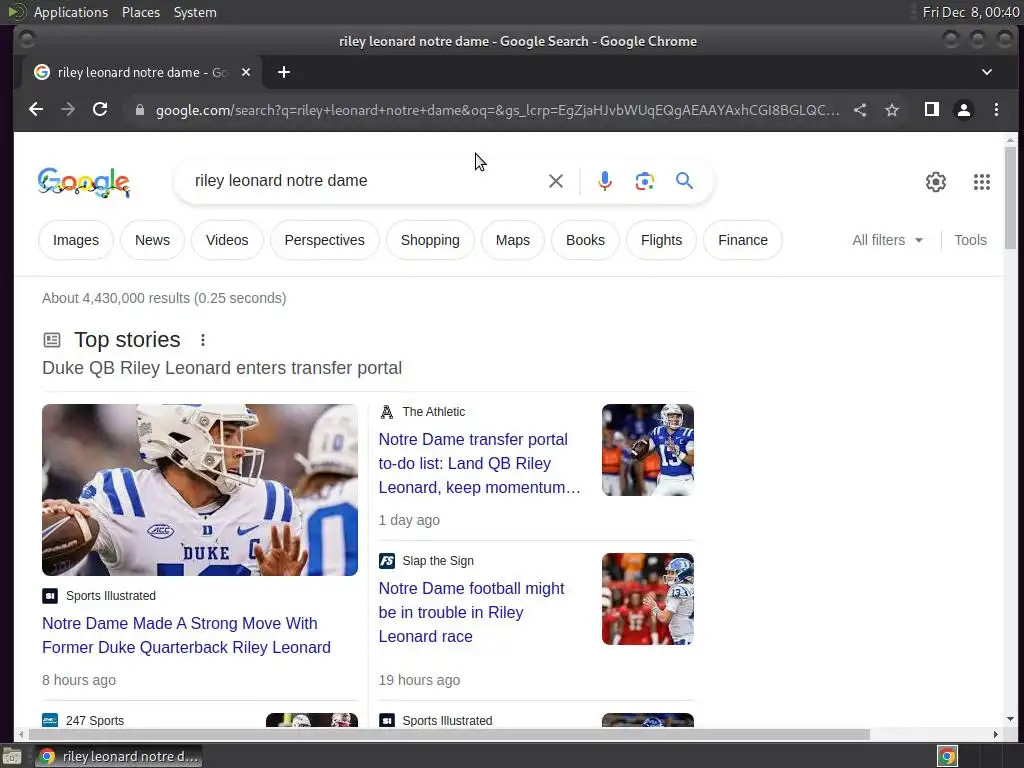The width and height of the screenshot is (1024, 768).
Task: Select the Finance filter
Action: click(743, 240)
